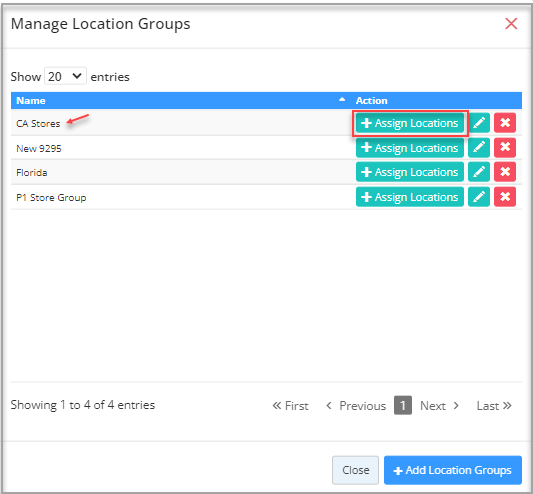The width and height of the screenshot is (533, 494).
Task: Edit CA Stores group with pencil icon
Action: coord(479,123)
